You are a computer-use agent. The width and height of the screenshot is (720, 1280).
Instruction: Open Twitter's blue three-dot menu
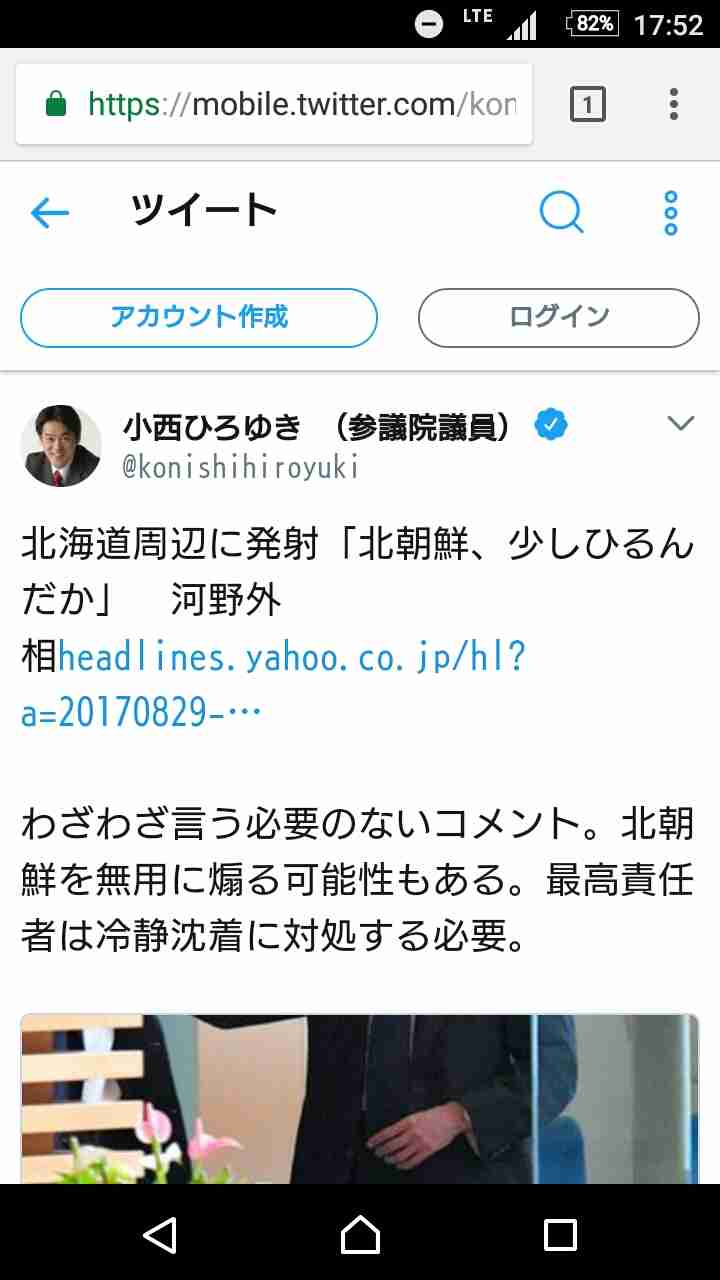pyautogui.click(x=671, y=212)
